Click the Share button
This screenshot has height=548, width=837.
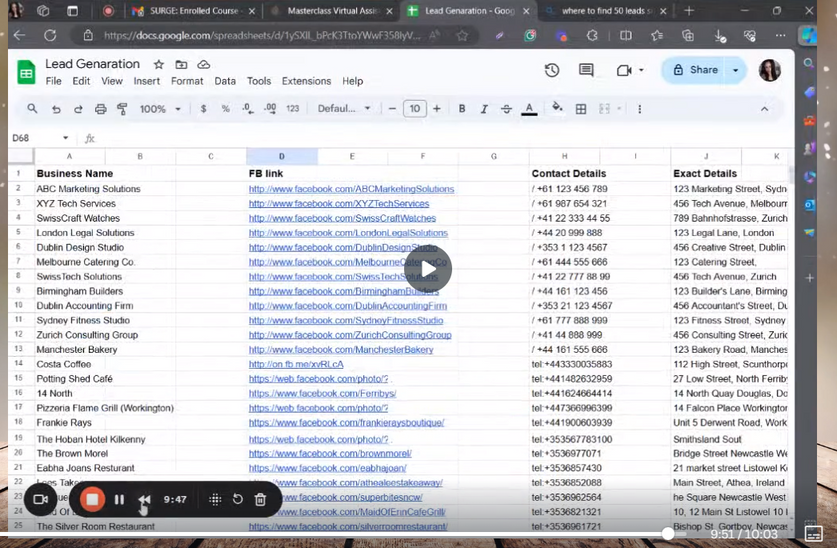pos(696,70)
